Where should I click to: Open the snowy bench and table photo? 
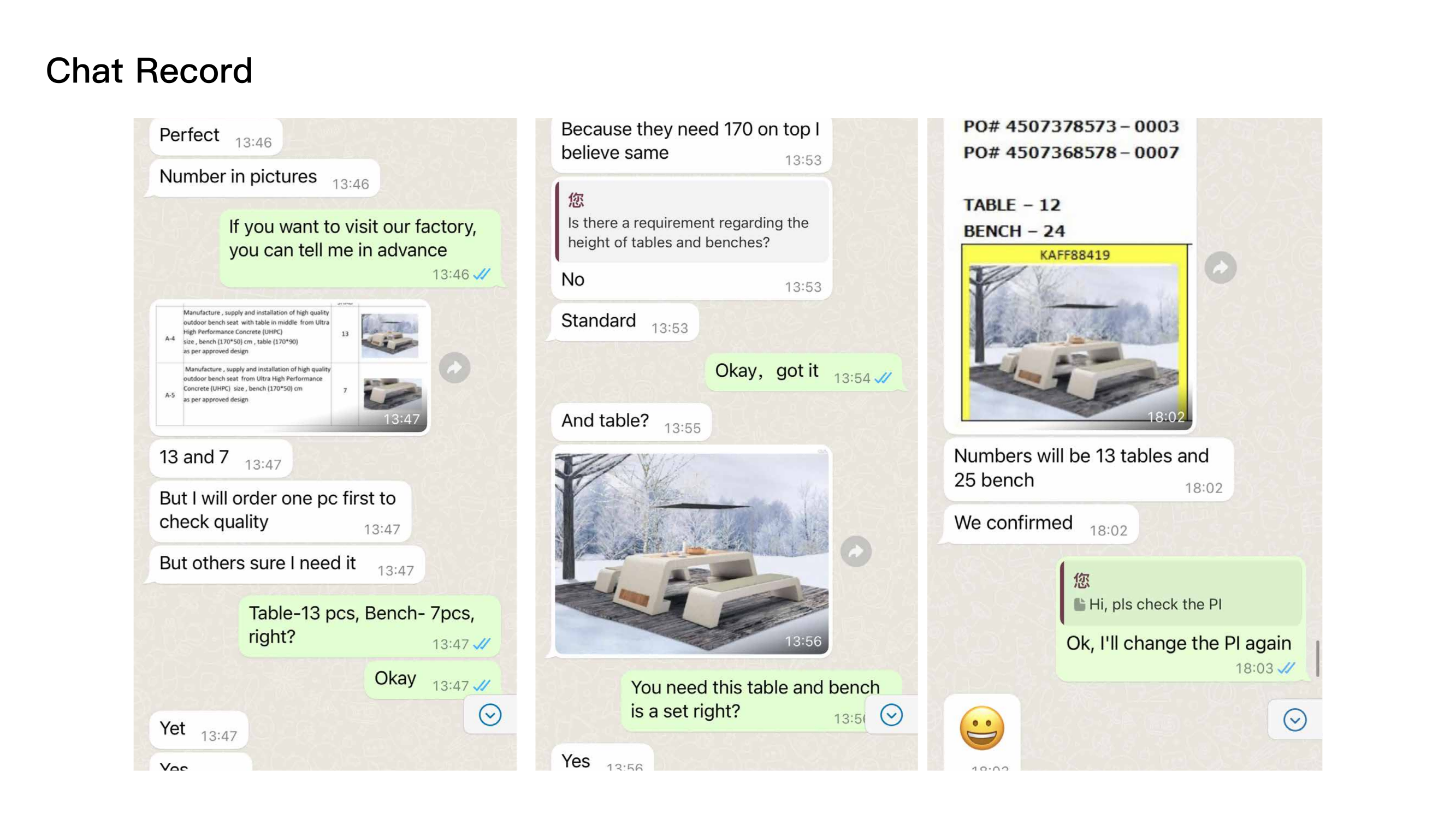tap(691, 552)
